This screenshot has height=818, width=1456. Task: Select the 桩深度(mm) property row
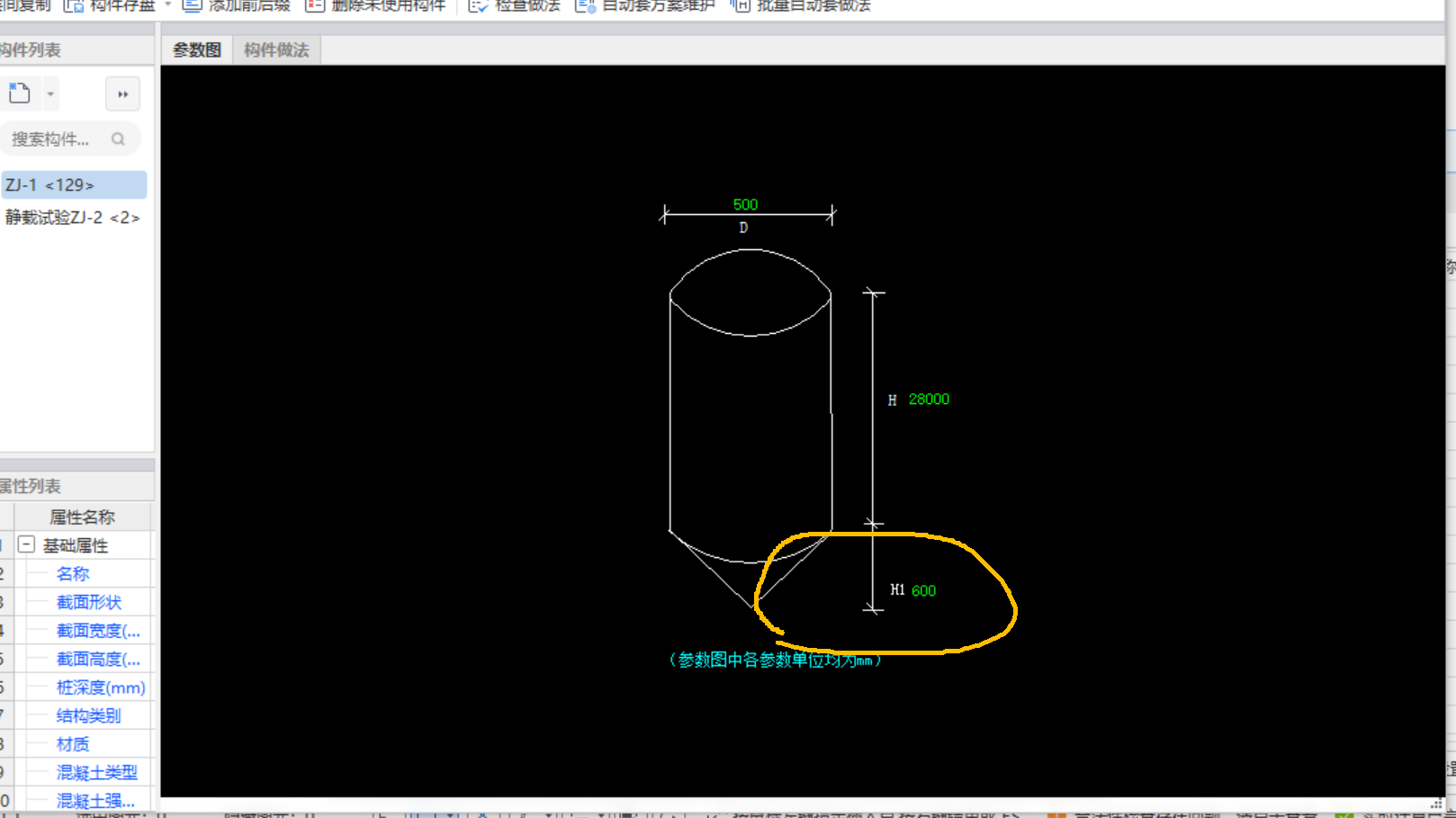pos(76,688)
